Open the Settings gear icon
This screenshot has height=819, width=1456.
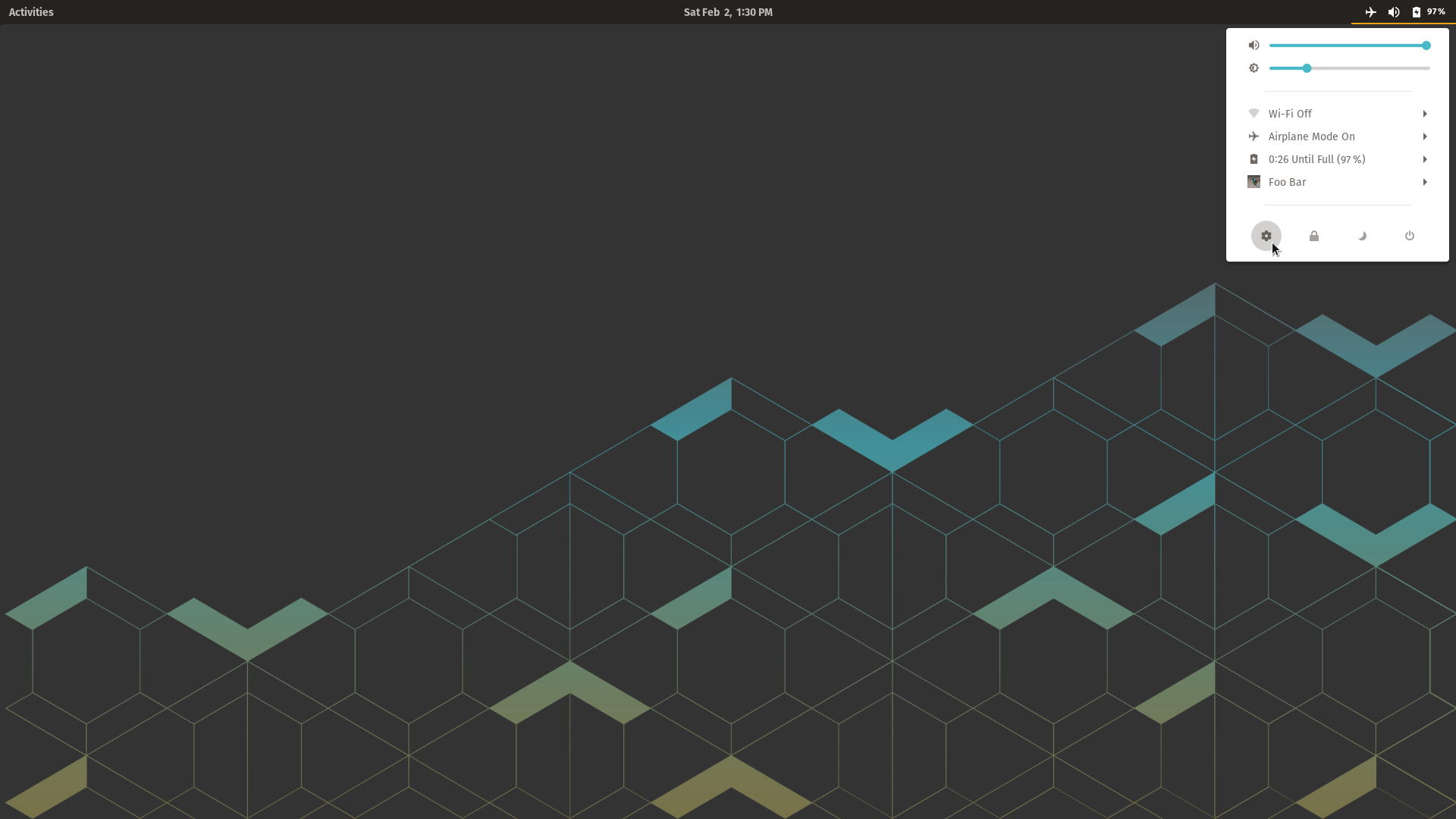click(1266, 236)
